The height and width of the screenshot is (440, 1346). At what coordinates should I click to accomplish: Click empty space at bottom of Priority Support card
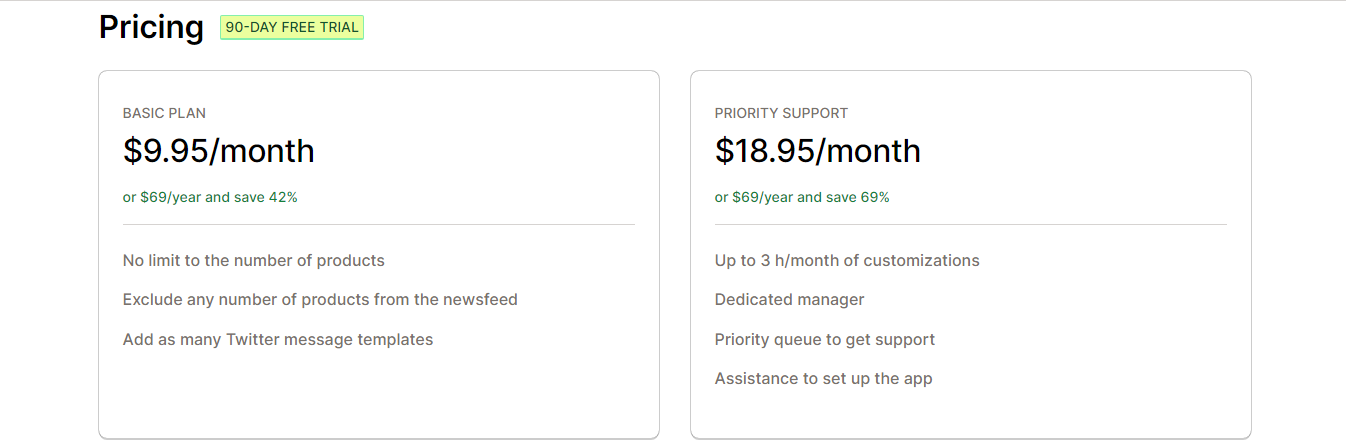point(970,415)
